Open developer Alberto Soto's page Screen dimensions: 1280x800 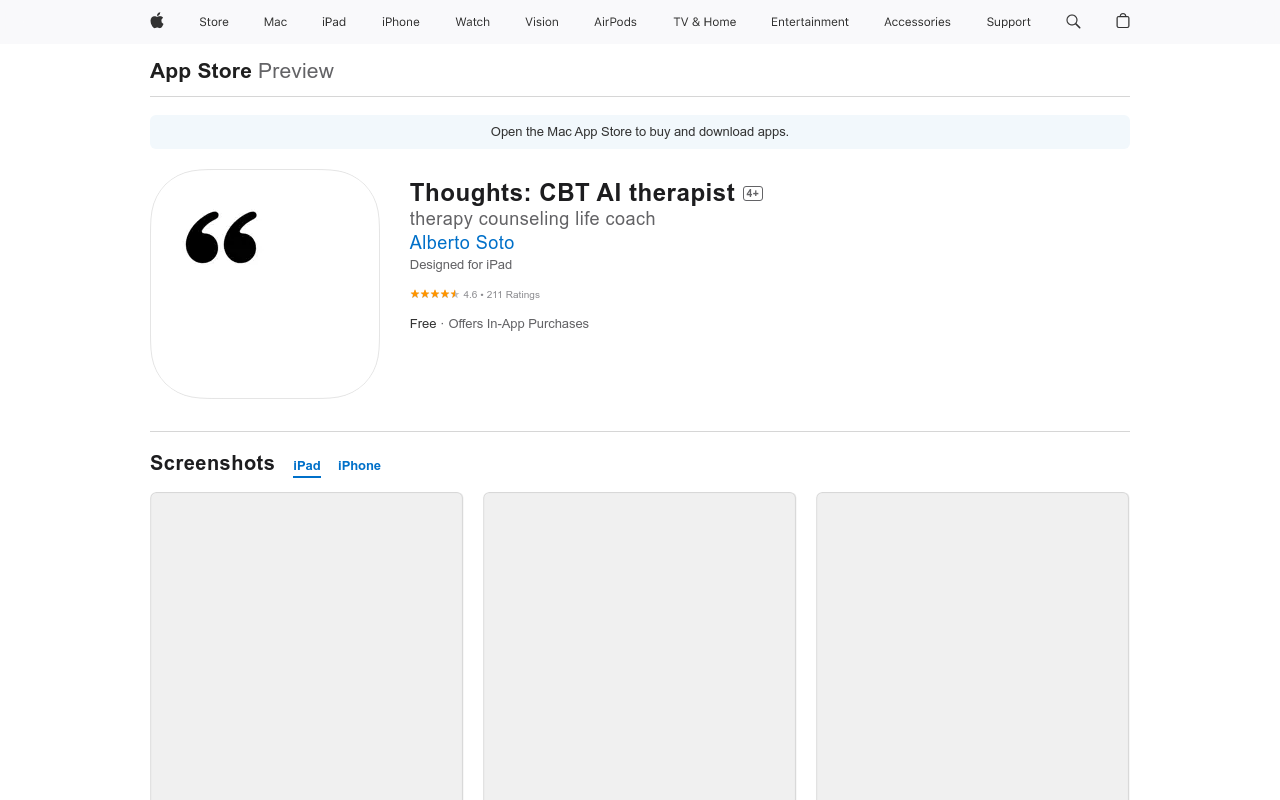click(462, 242)
